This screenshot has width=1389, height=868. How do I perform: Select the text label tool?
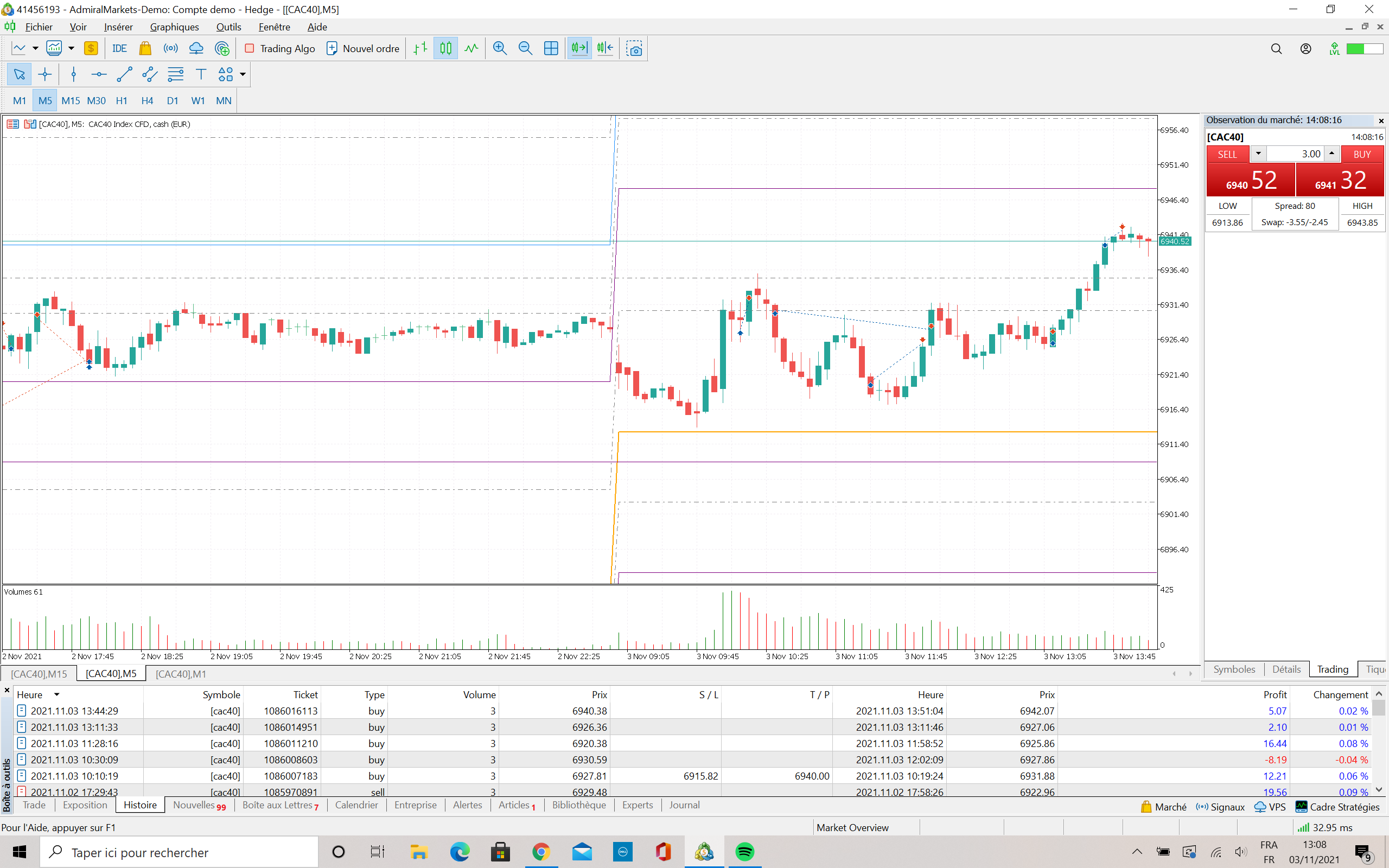click(201, 75)
